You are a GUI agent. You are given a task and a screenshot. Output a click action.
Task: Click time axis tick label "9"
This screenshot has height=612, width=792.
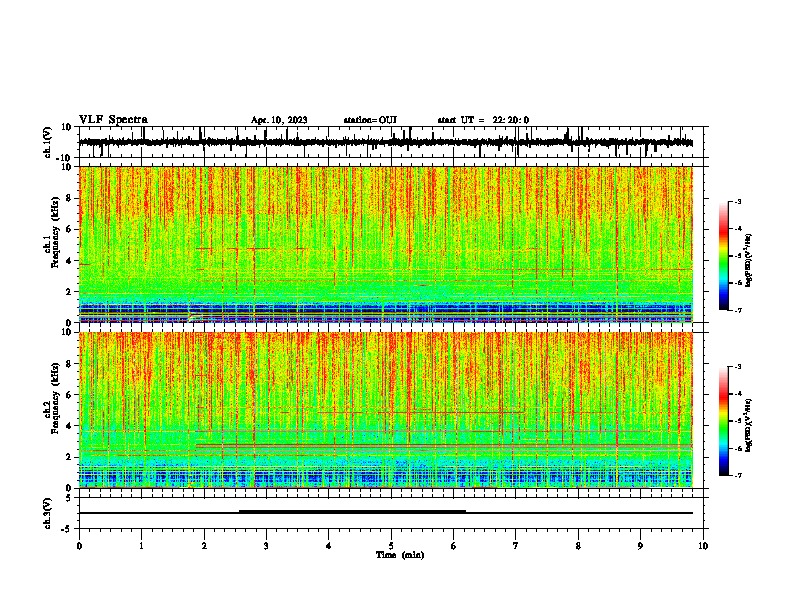click(x=640, y=546)
